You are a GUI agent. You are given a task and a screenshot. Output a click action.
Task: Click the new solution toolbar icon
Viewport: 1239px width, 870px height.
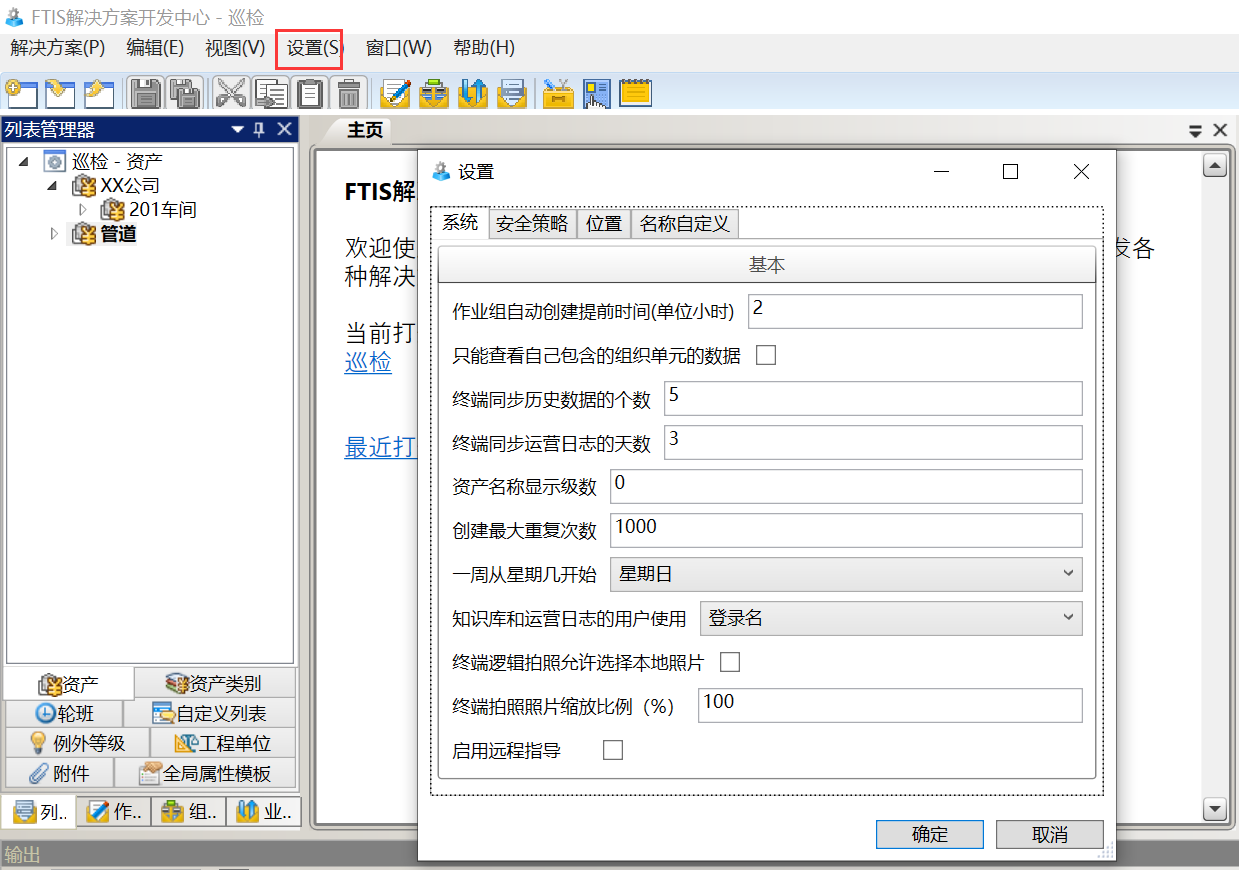pos(21,93)
